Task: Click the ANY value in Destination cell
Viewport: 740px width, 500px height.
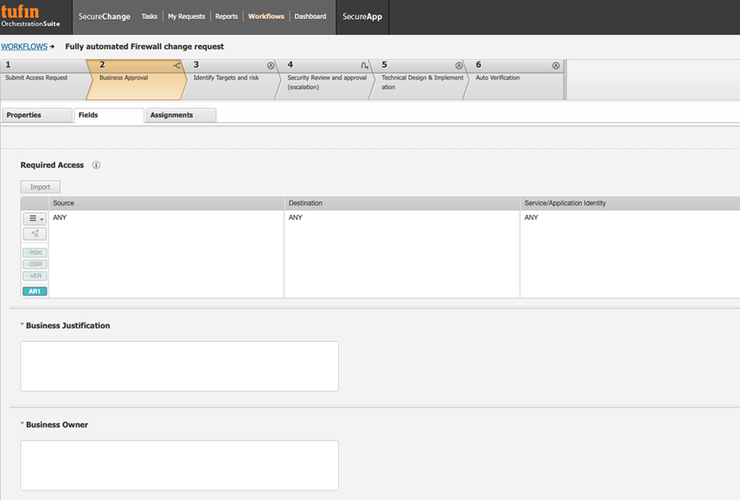Action: click(x=295, y=218)
